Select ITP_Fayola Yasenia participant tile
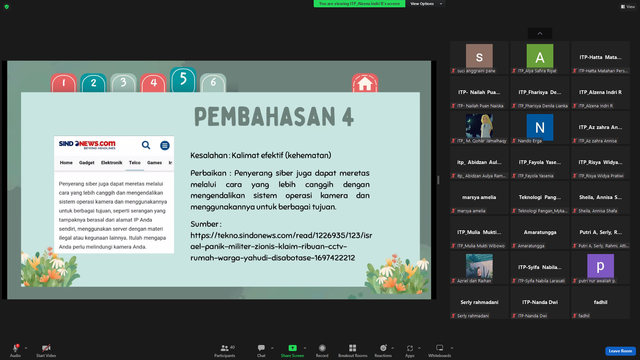This screenshot has width=640, height=360. tap(540, 162)
